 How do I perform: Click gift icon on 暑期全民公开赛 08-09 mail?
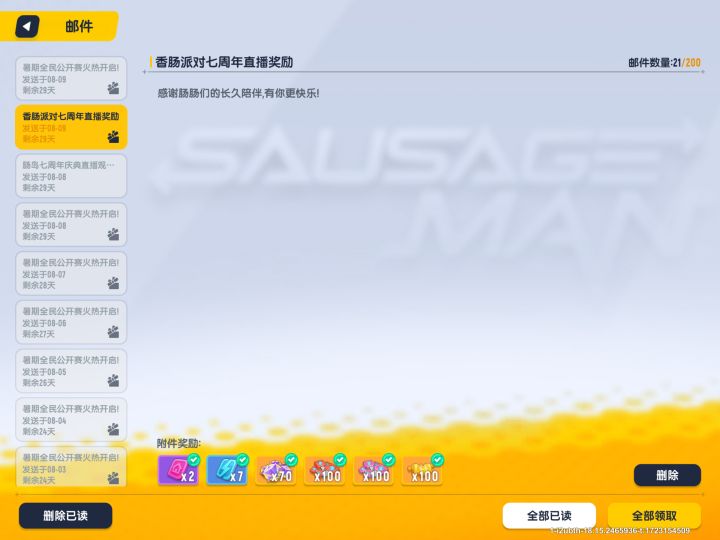(x=113, y=88)
